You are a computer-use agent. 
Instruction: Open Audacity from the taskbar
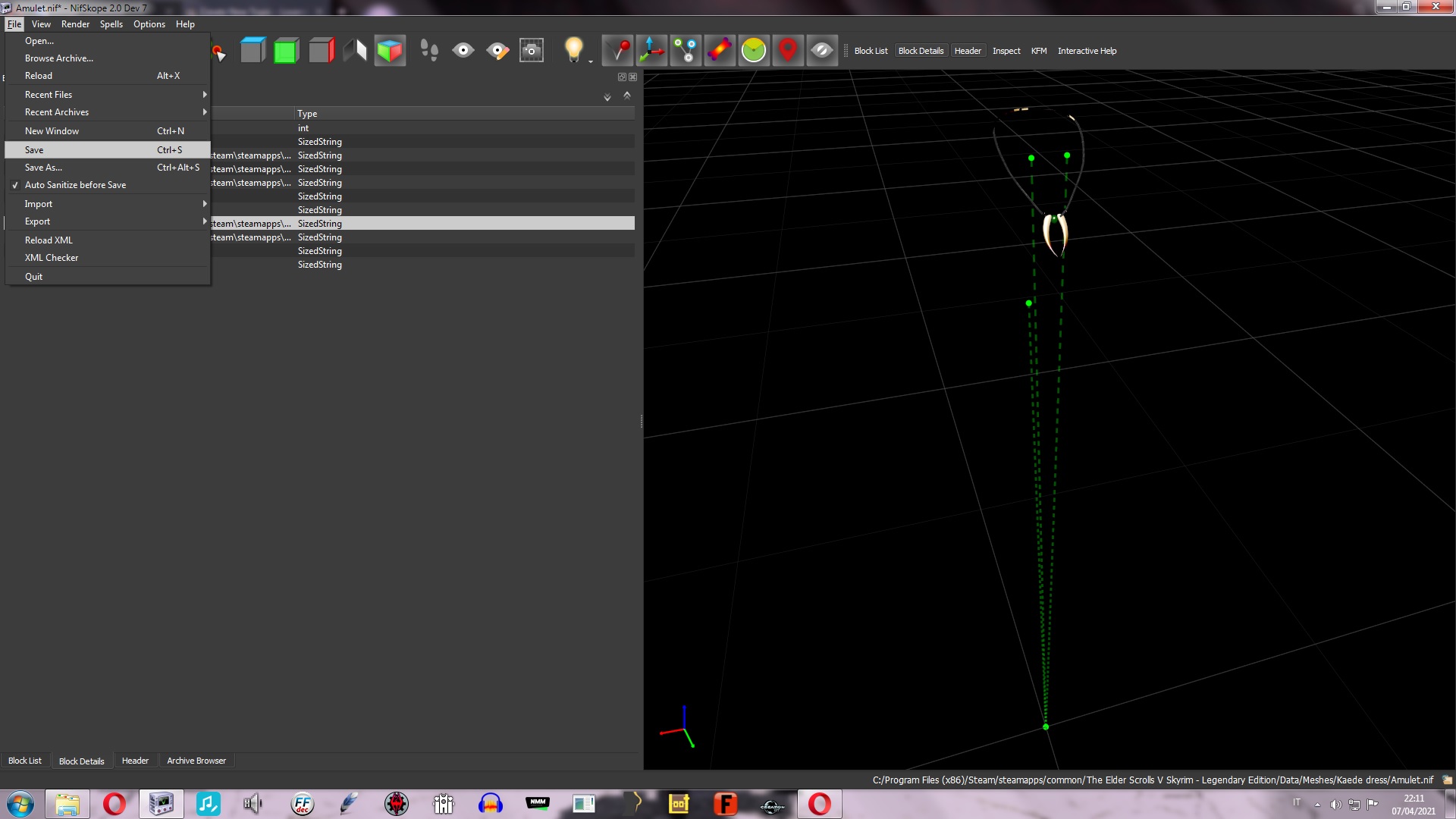[491, 804]
